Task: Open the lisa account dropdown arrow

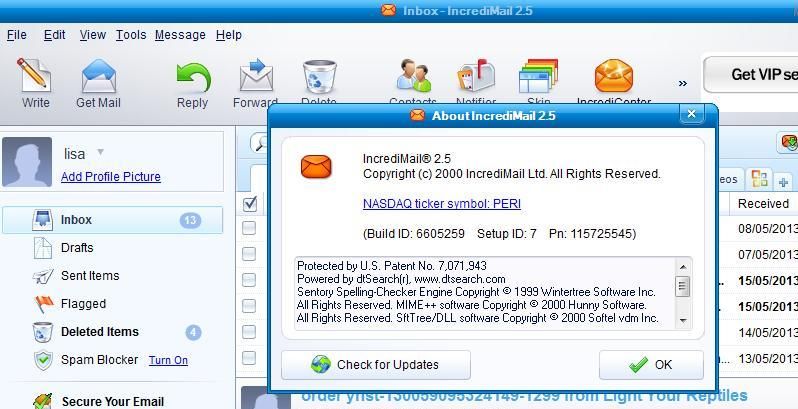Action: point(100,152)
